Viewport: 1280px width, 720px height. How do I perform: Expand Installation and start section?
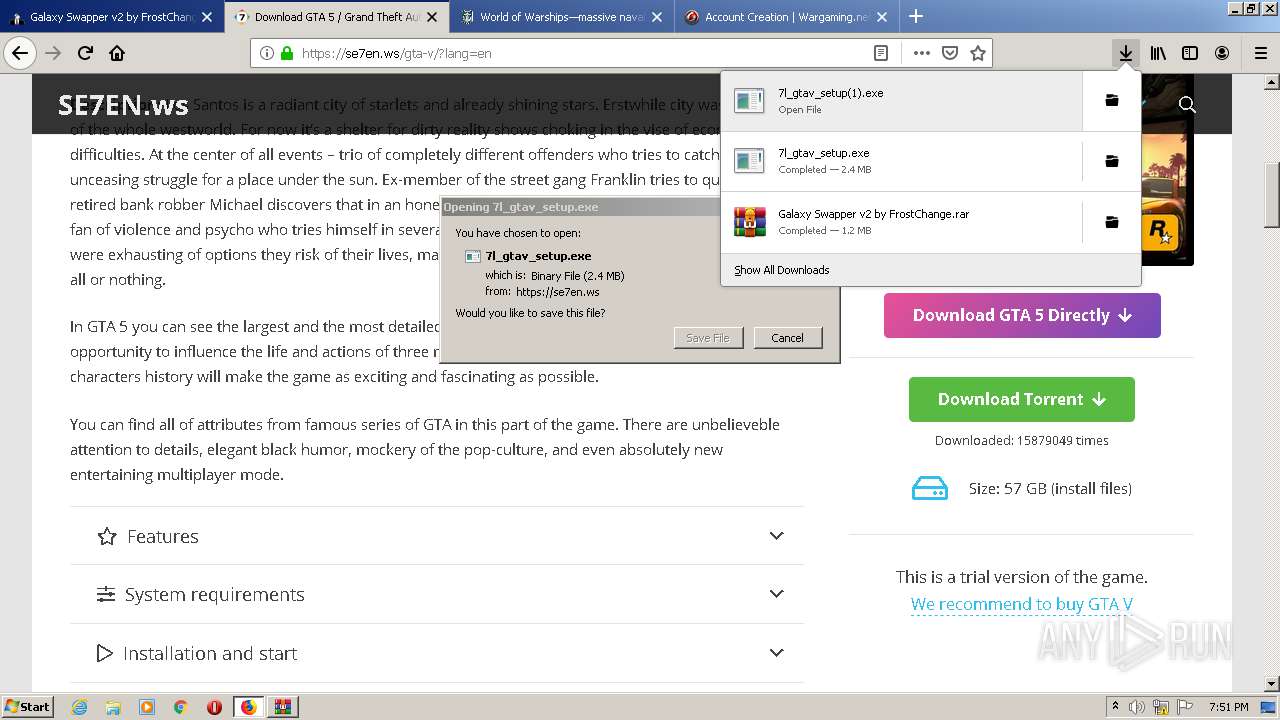[437, 653]
